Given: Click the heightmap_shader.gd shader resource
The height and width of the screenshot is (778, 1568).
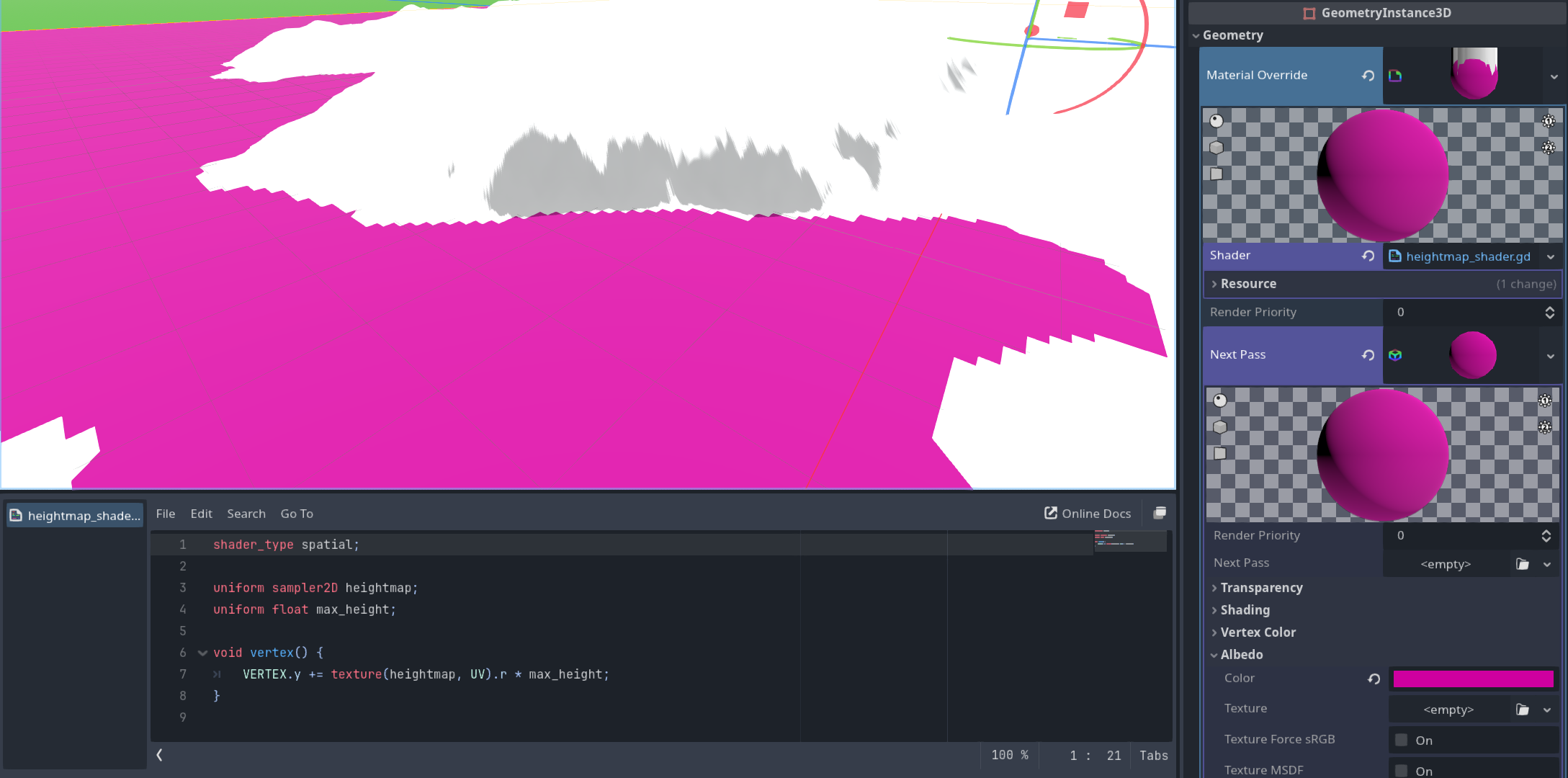Looking at the screenshot, I should tap(1466, 256).
